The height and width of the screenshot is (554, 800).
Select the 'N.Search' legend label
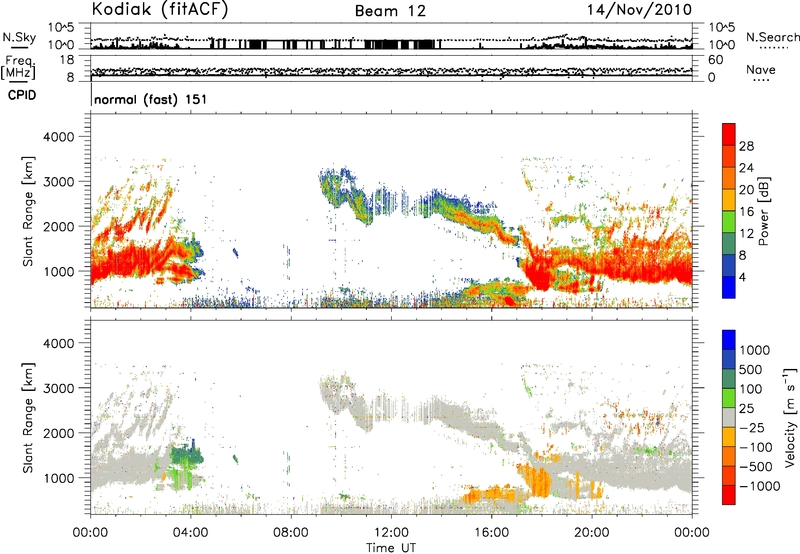tap(772, 37)
